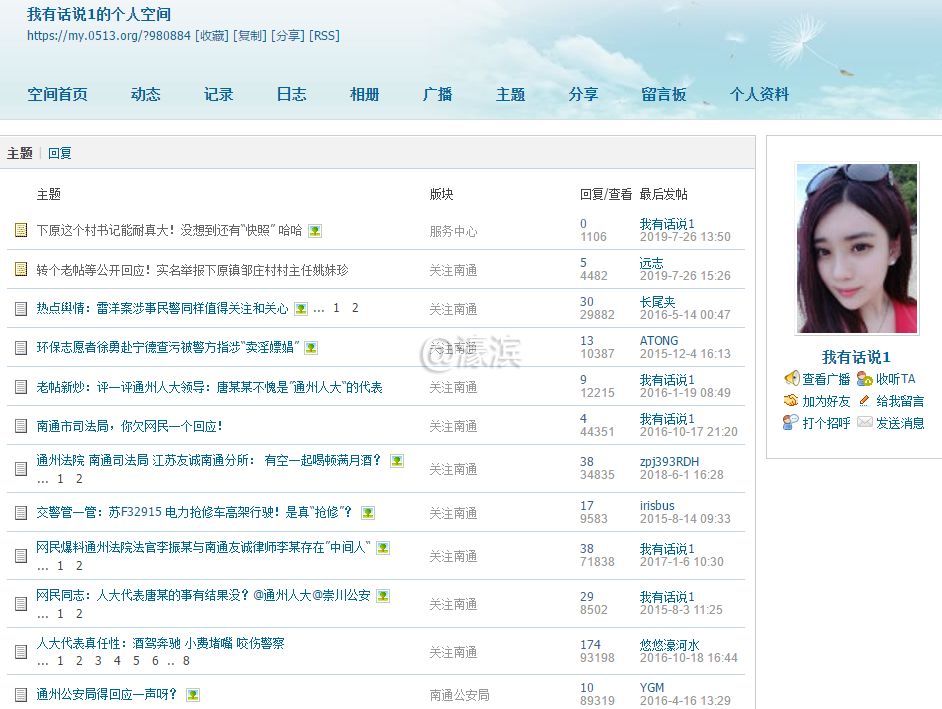Select the 主题 tab in content area

(x=18, y=152)
